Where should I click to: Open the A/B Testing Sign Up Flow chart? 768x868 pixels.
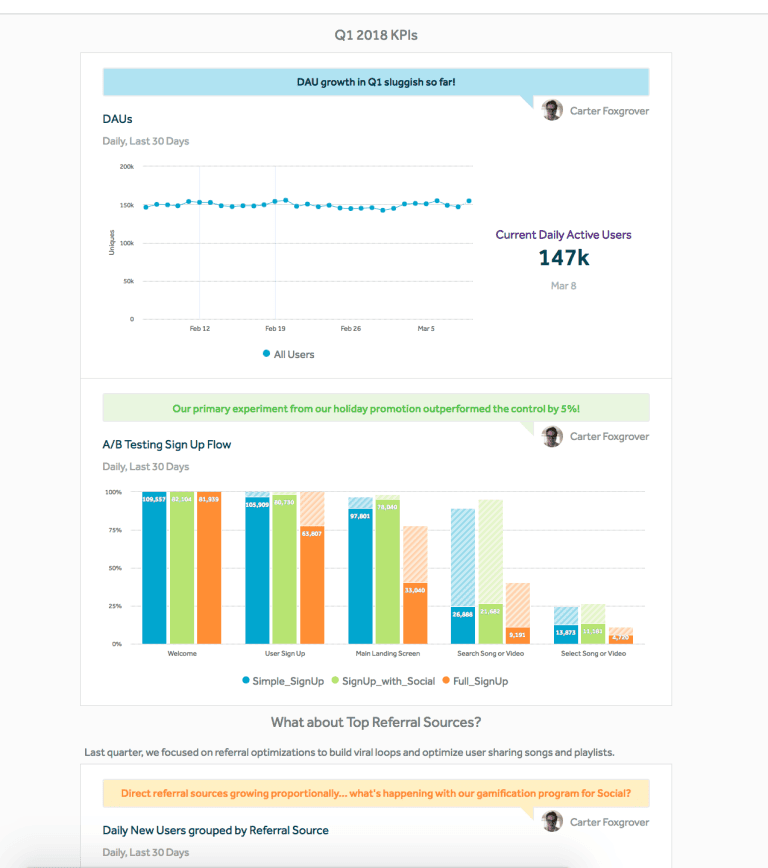tap(166, 444)
